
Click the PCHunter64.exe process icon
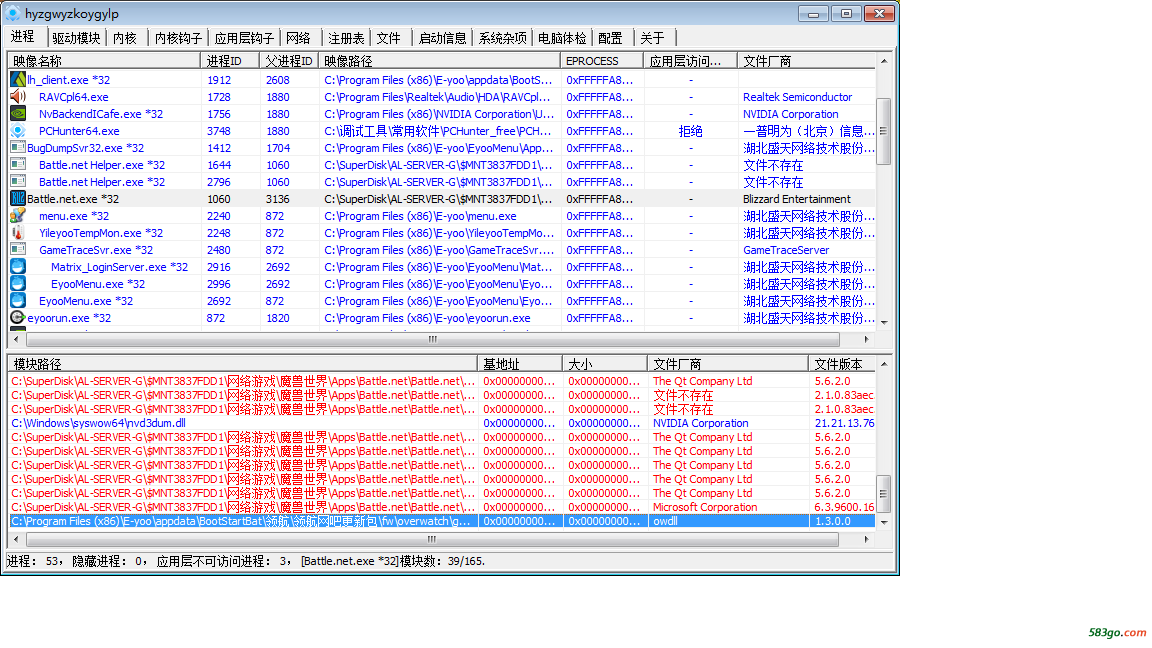point(18,130)
